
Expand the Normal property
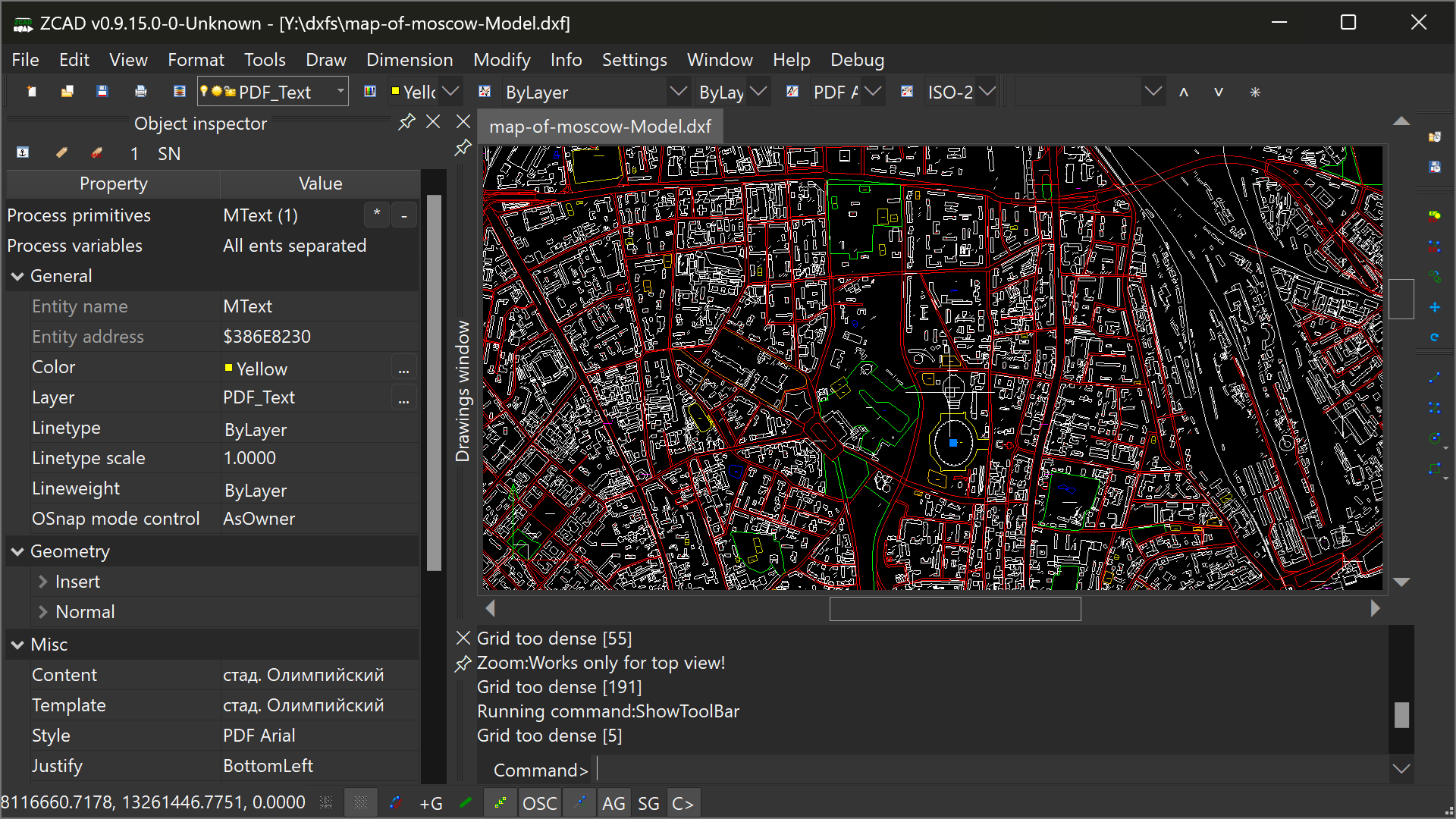coord(42,612)
